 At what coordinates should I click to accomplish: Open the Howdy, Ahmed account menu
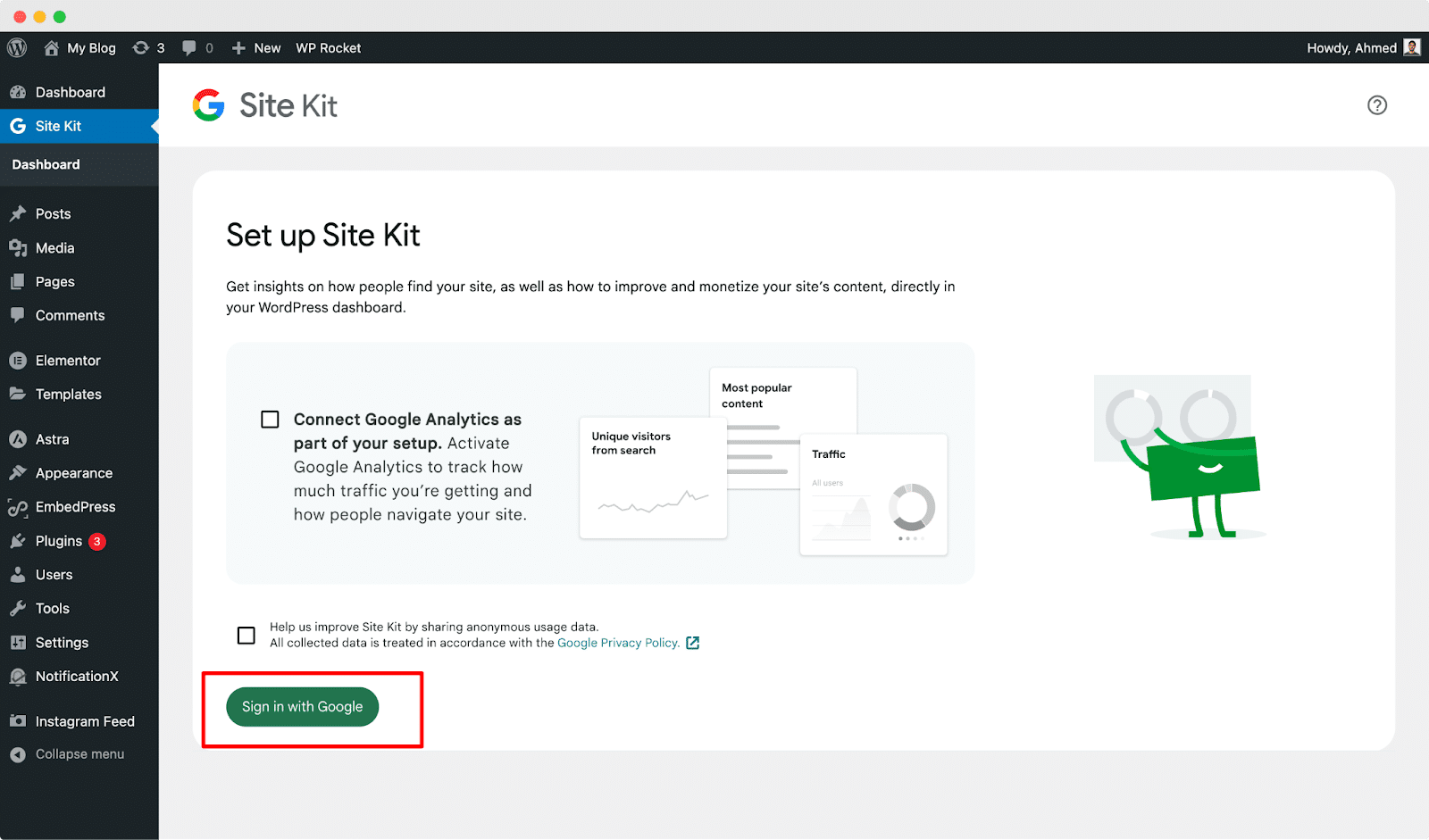(x=1351, y=47)
